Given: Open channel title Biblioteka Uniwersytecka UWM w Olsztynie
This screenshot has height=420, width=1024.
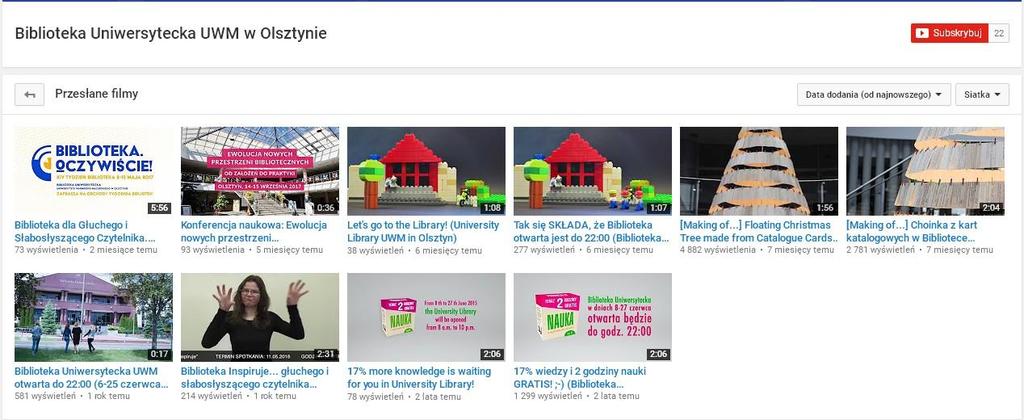Looking at the screenshot, I should tap(170, 33).
